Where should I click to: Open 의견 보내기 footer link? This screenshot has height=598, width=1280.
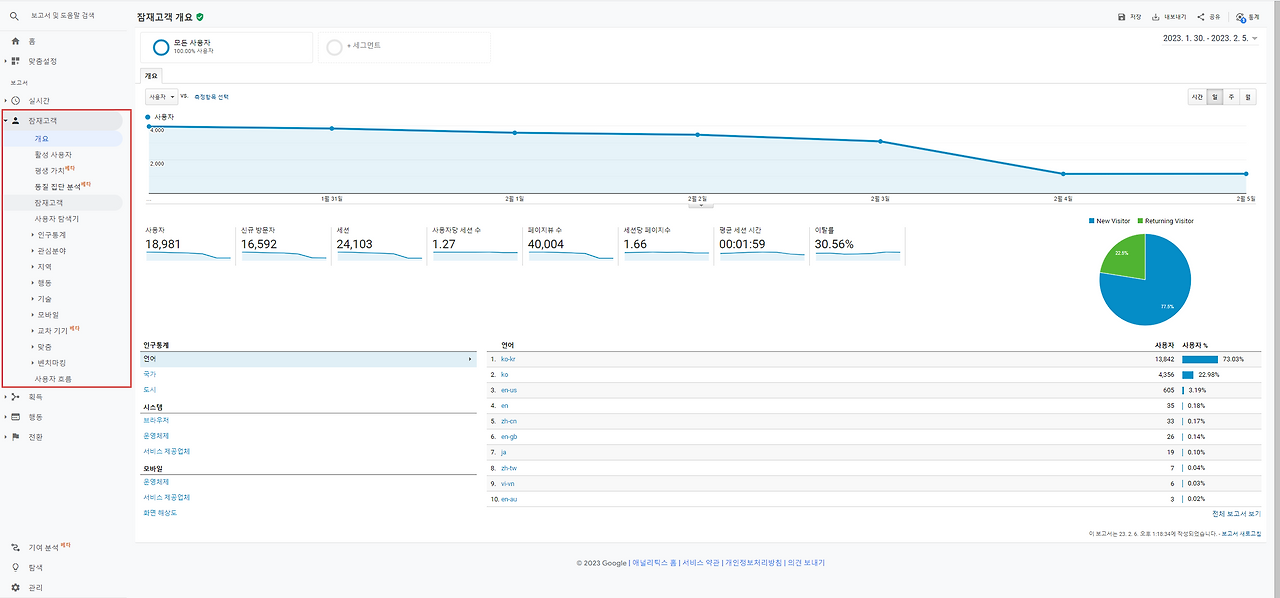point(807,563)
